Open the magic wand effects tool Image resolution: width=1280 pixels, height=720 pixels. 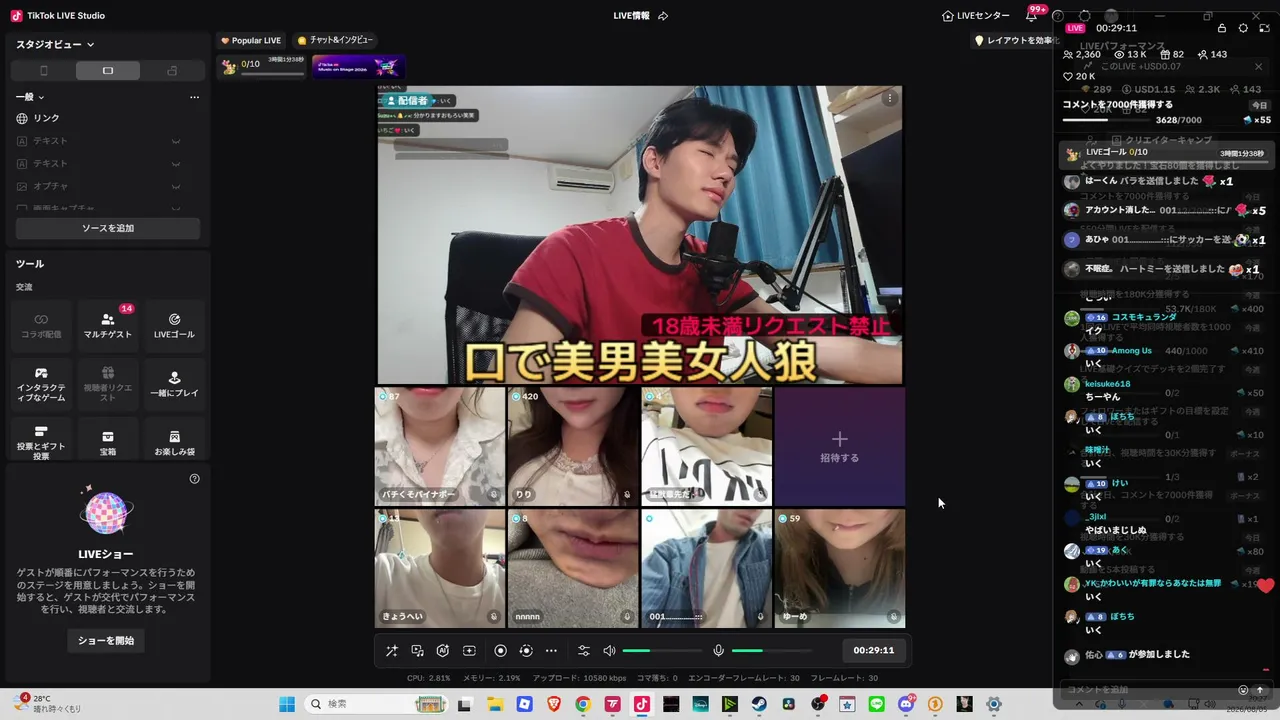point(392,651)
